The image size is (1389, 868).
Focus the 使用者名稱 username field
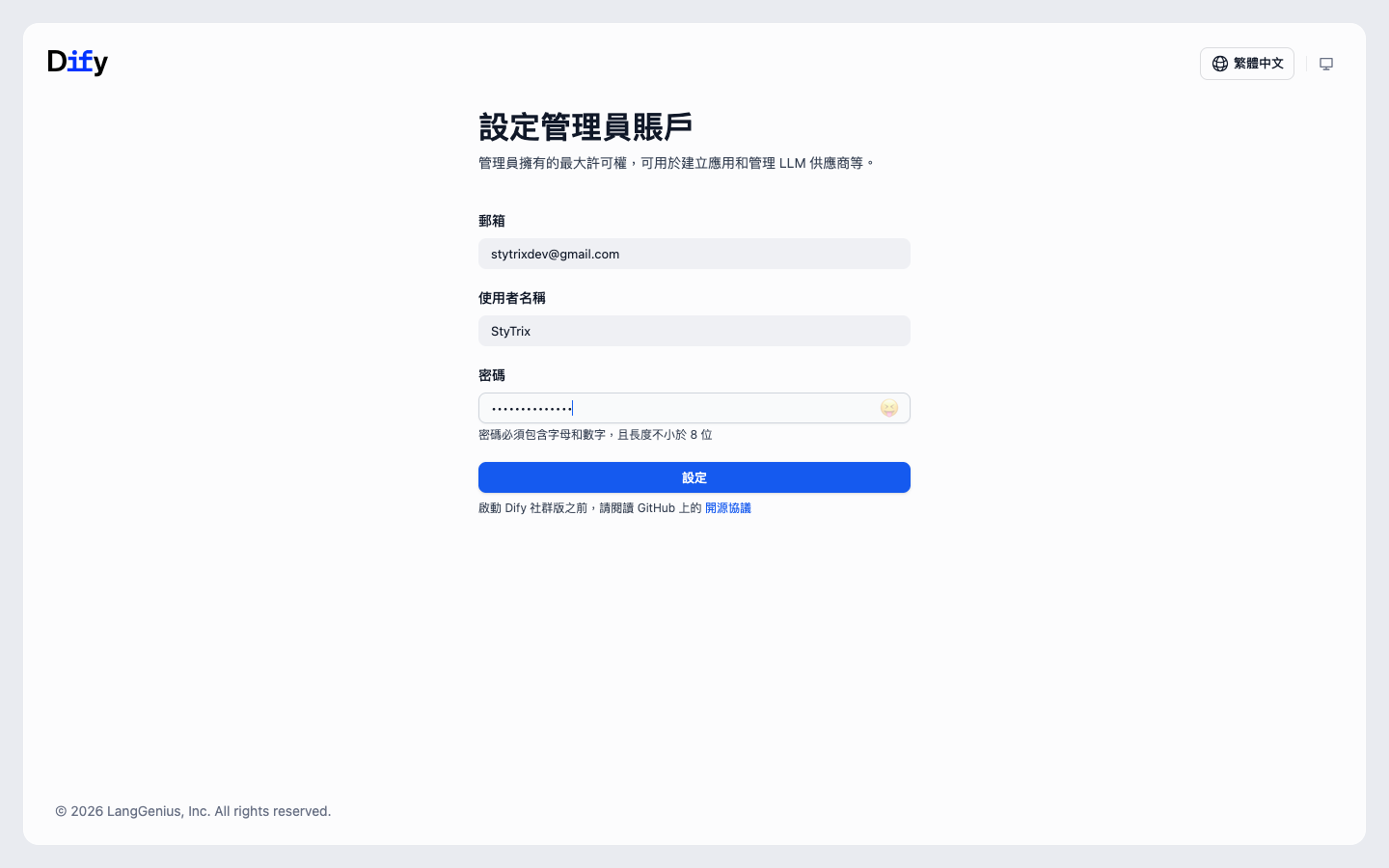(x=694, y=331)
